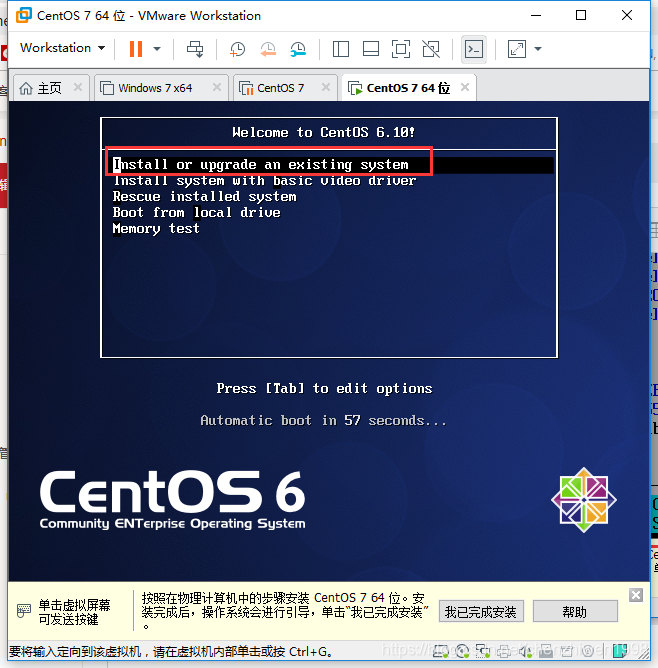This screenshot has width=658, height=668.
Task: Enter full screen mode
Action: [x=401, y=49]
